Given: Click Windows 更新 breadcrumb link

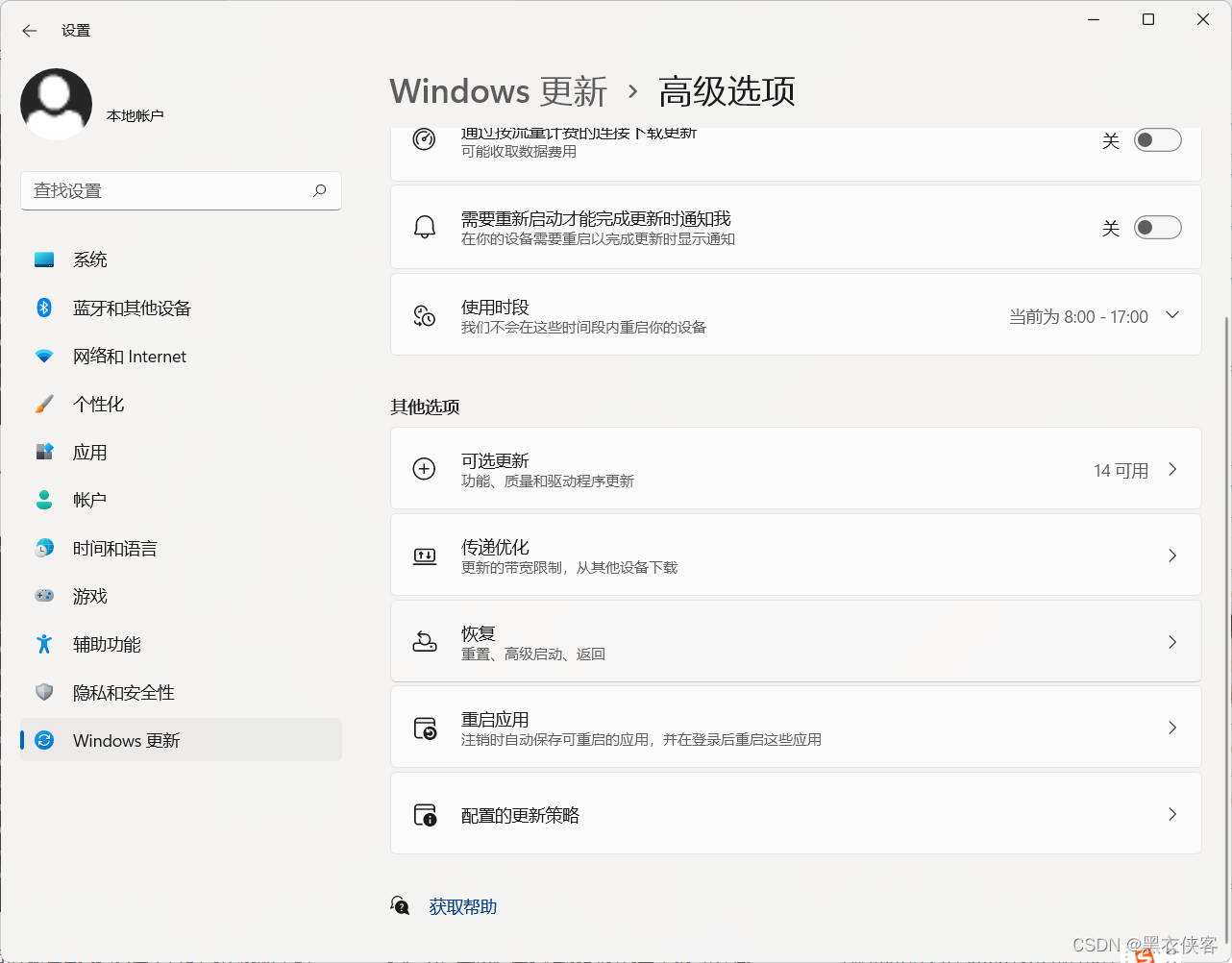Looking at the screenshot, I should pyautogui.click(x=499, y=91).
